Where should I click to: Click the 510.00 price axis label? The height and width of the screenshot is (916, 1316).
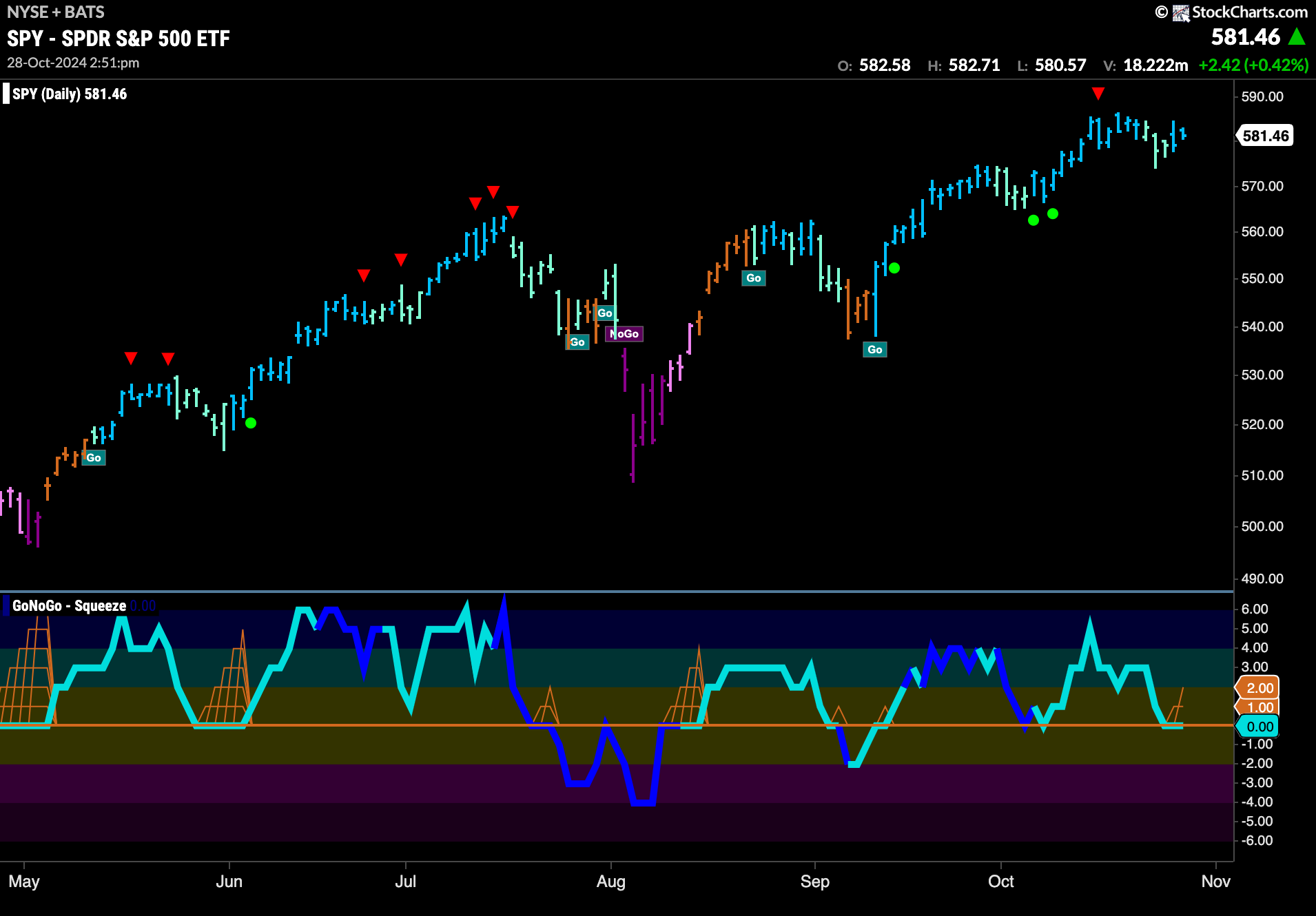click(1262, 475)
